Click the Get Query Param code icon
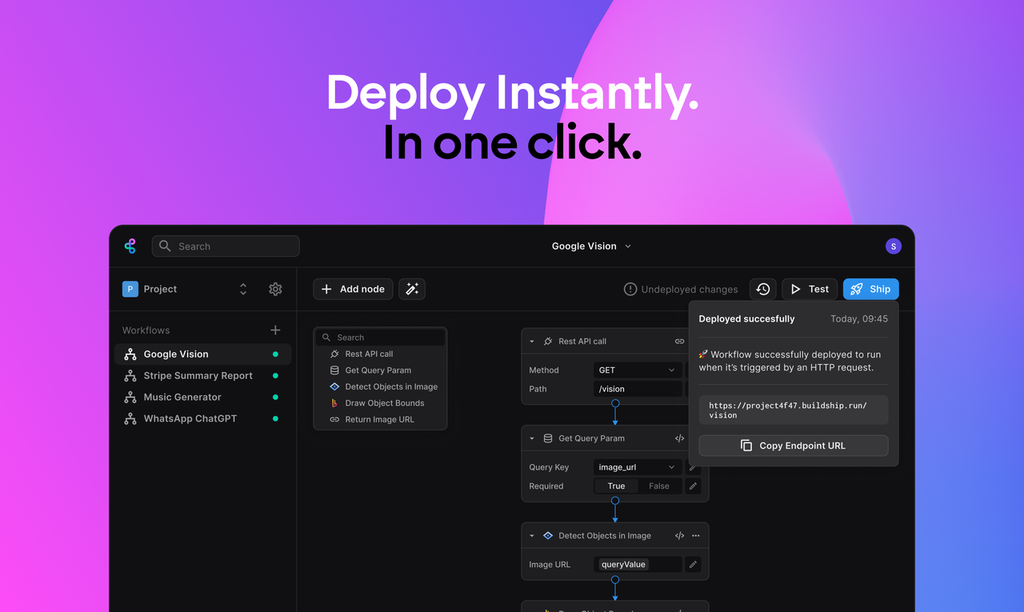 [679, 438]
